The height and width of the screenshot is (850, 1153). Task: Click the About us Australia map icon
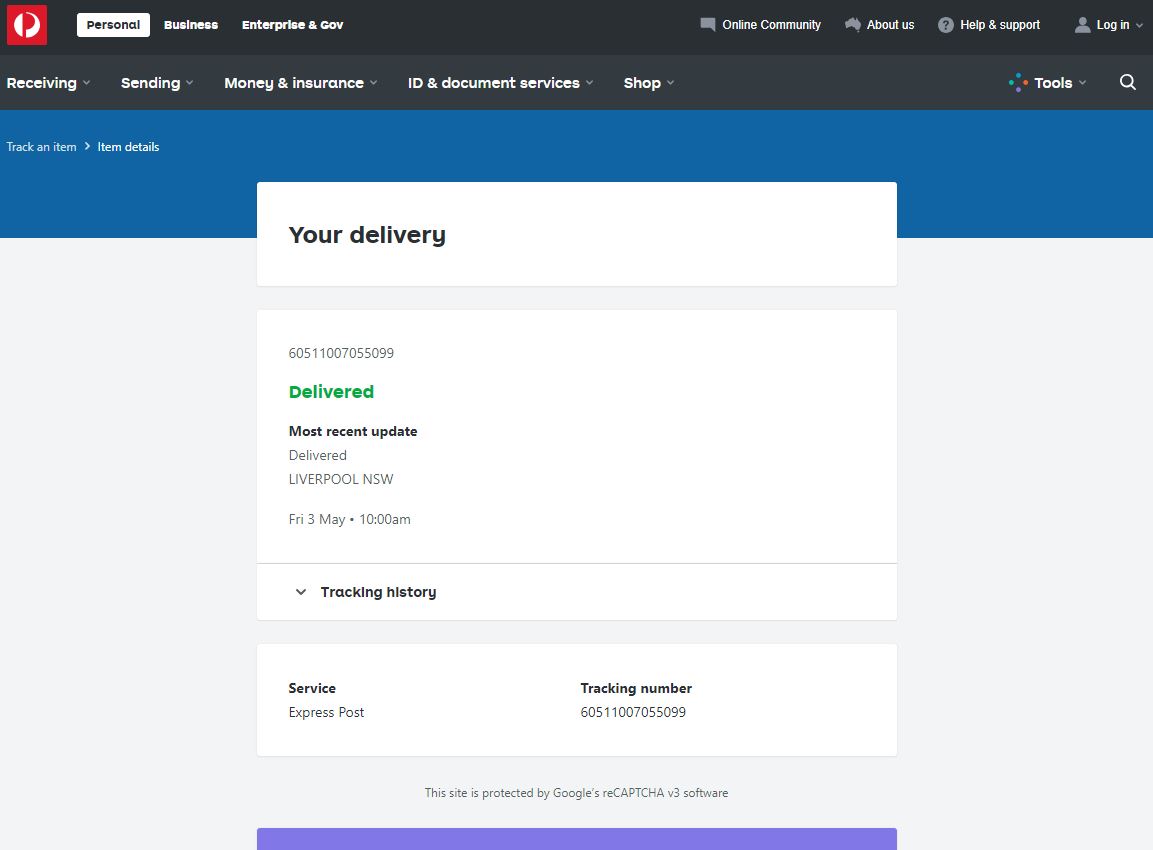pos(853,25)
